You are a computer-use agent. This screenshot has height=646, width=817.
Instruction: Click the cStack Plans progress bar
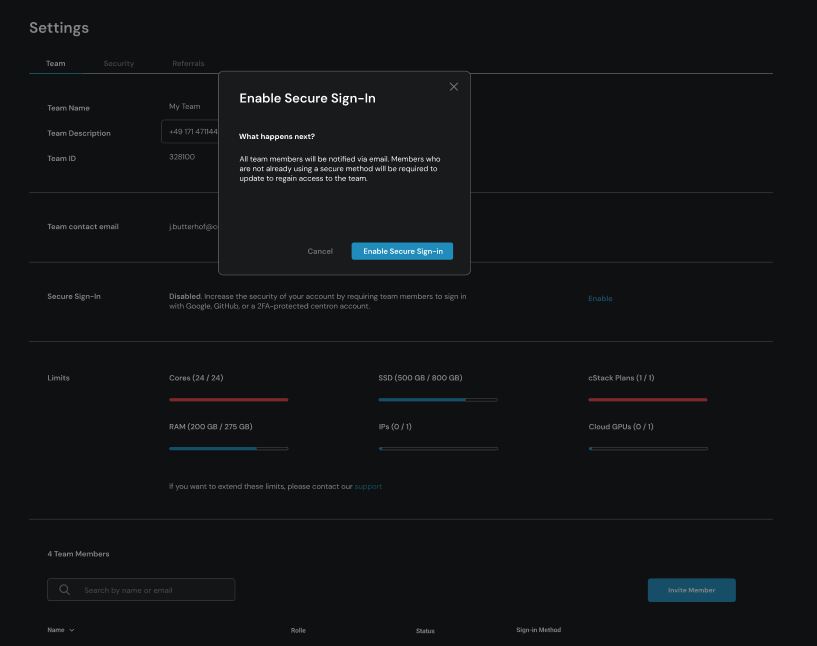[x=647, y=400]
